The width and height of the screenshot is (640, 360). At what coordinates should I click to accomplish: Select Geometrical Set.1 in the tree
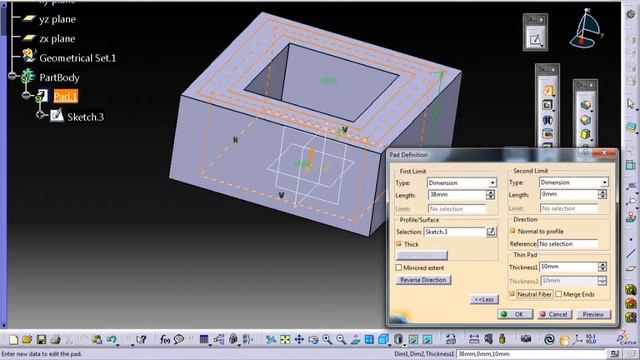[78, 58]
